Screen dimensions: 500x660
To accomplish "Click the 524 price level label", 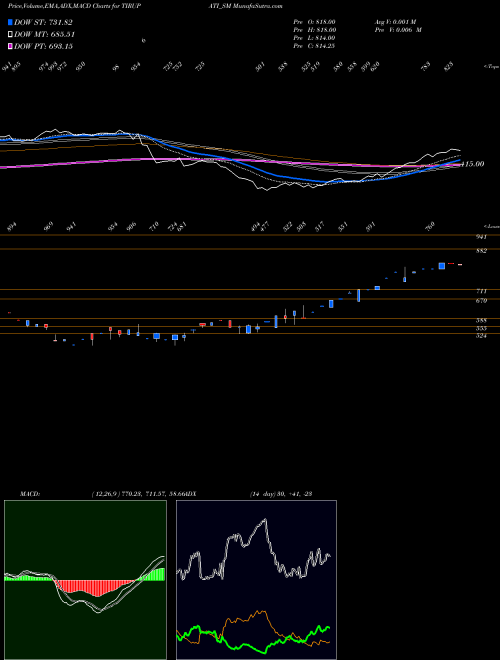I will click(x=481, y=336).
